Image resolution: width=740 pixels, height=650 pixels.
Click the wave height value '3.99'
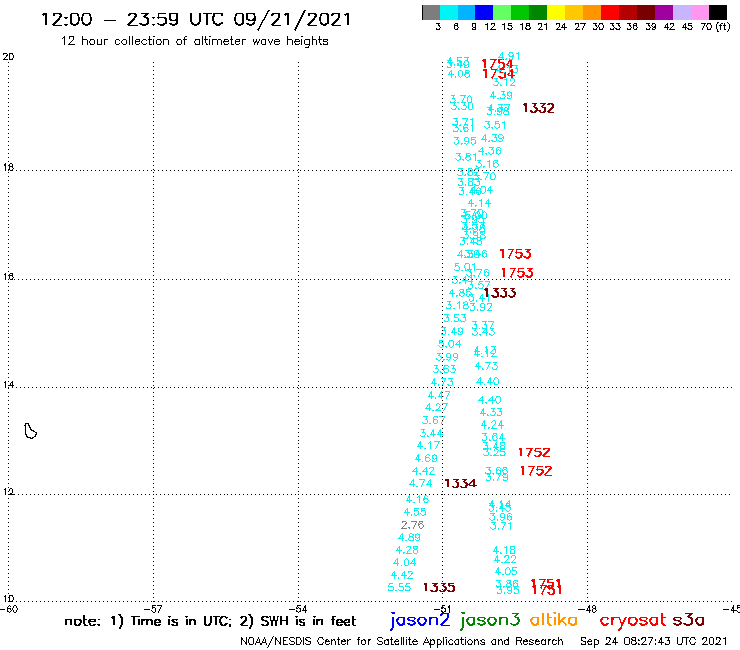[447, 357]
